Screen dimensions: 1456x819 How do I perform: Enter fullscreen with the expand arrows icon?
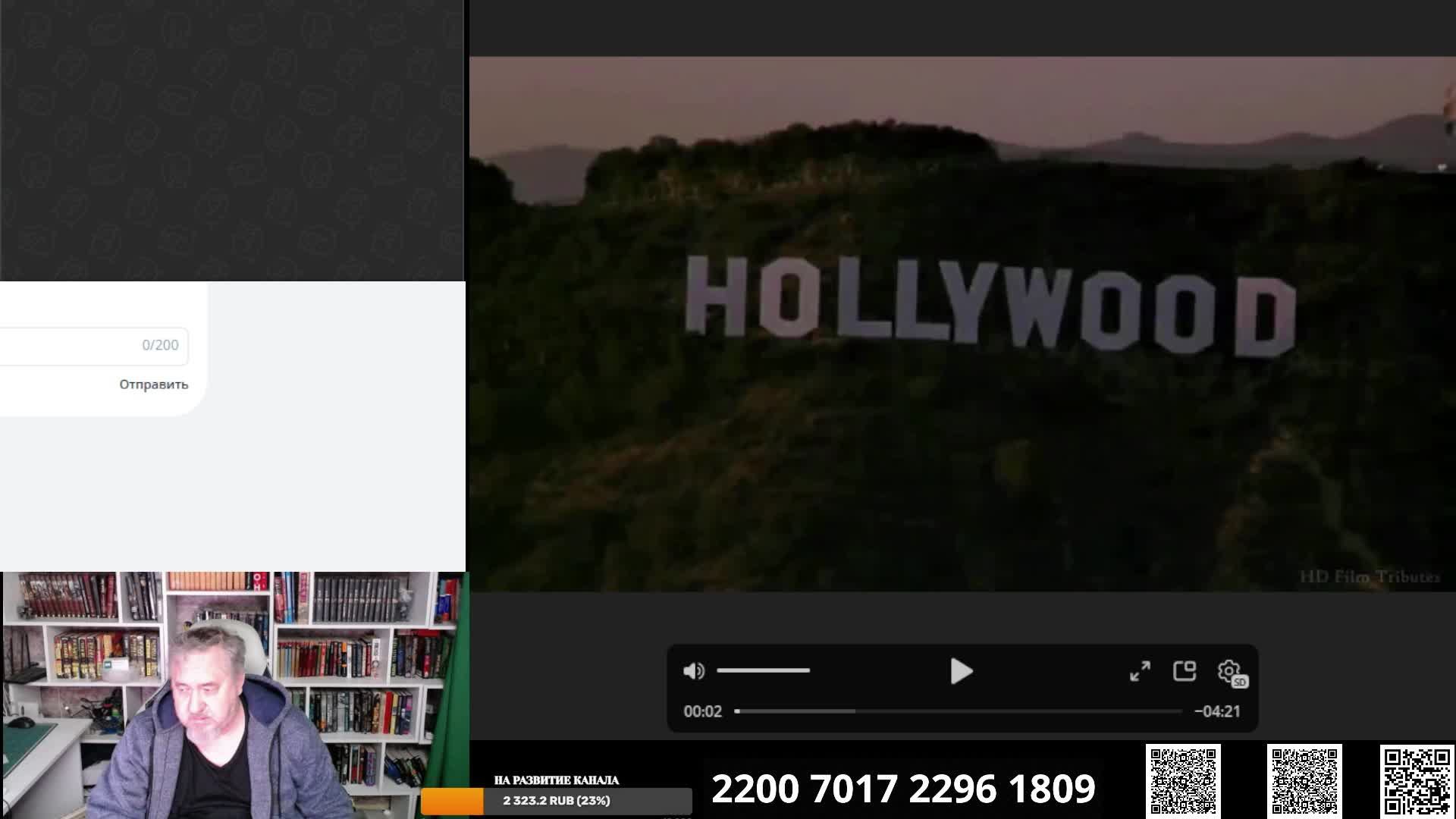point(1140,671)
